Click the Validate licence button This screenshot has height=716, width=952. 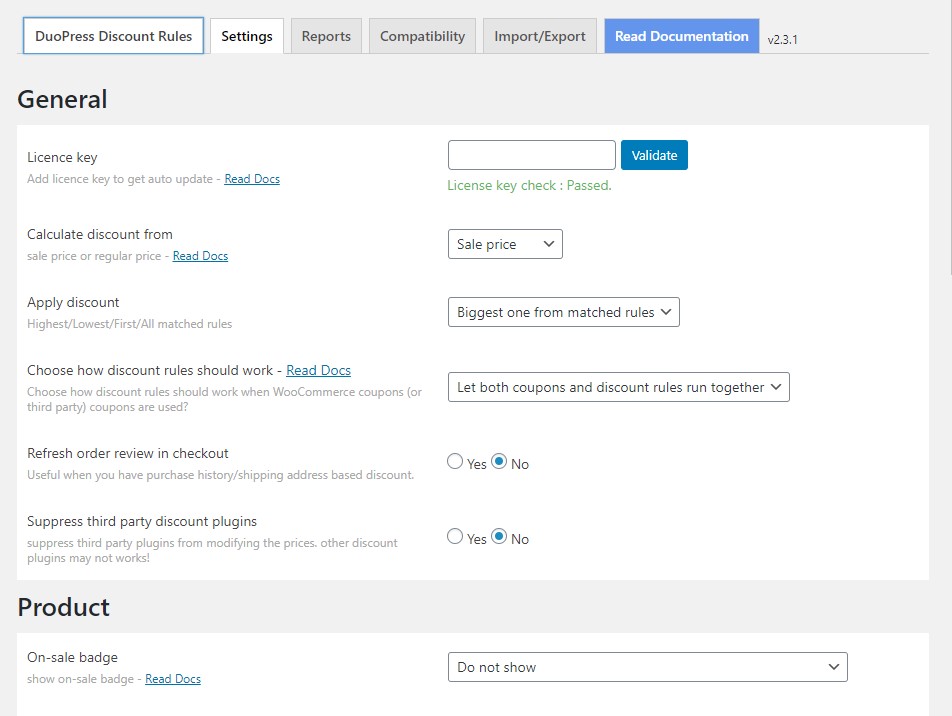654,155
